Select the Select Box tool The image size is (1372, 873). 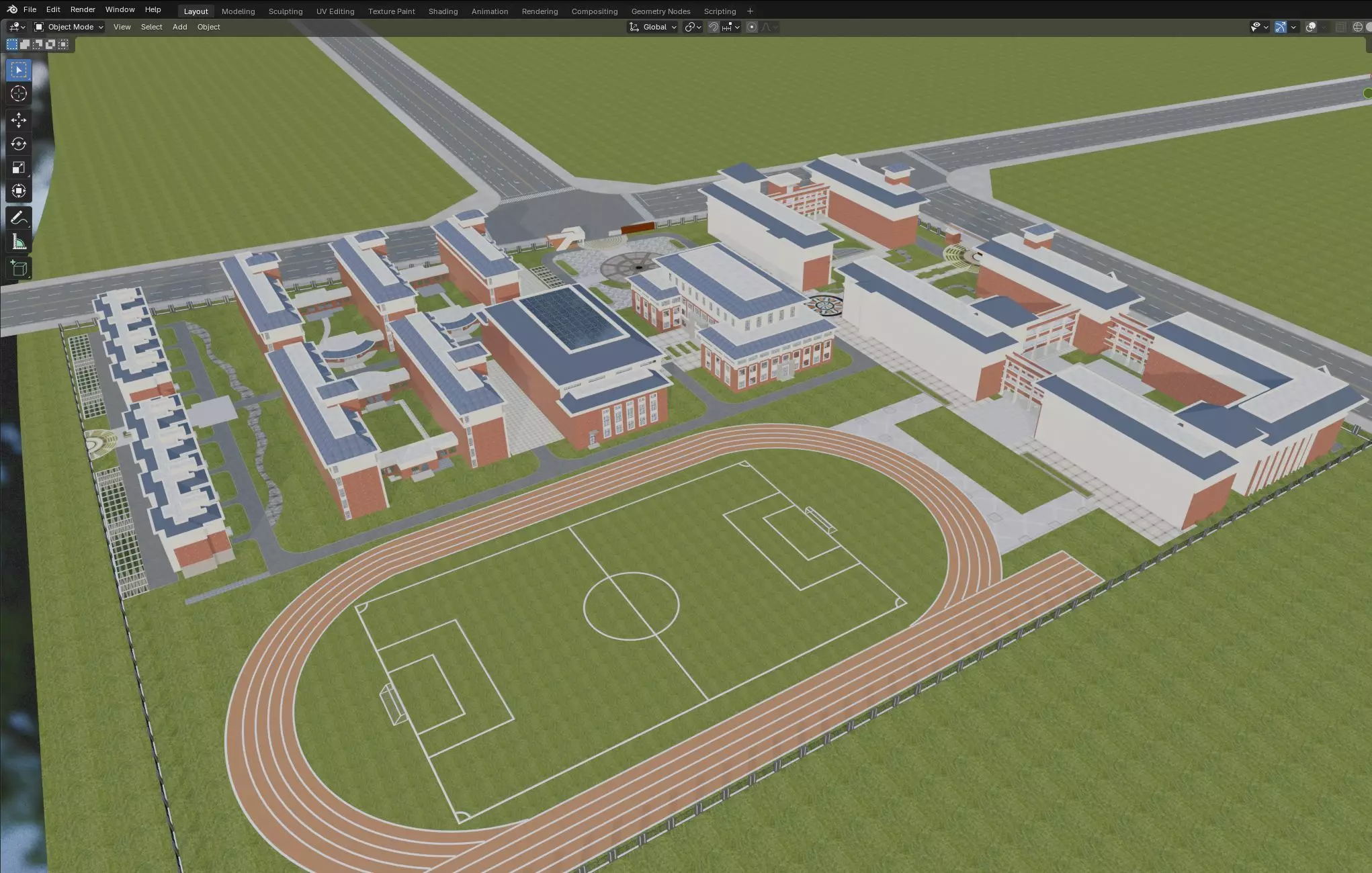(x=19, y=70)
